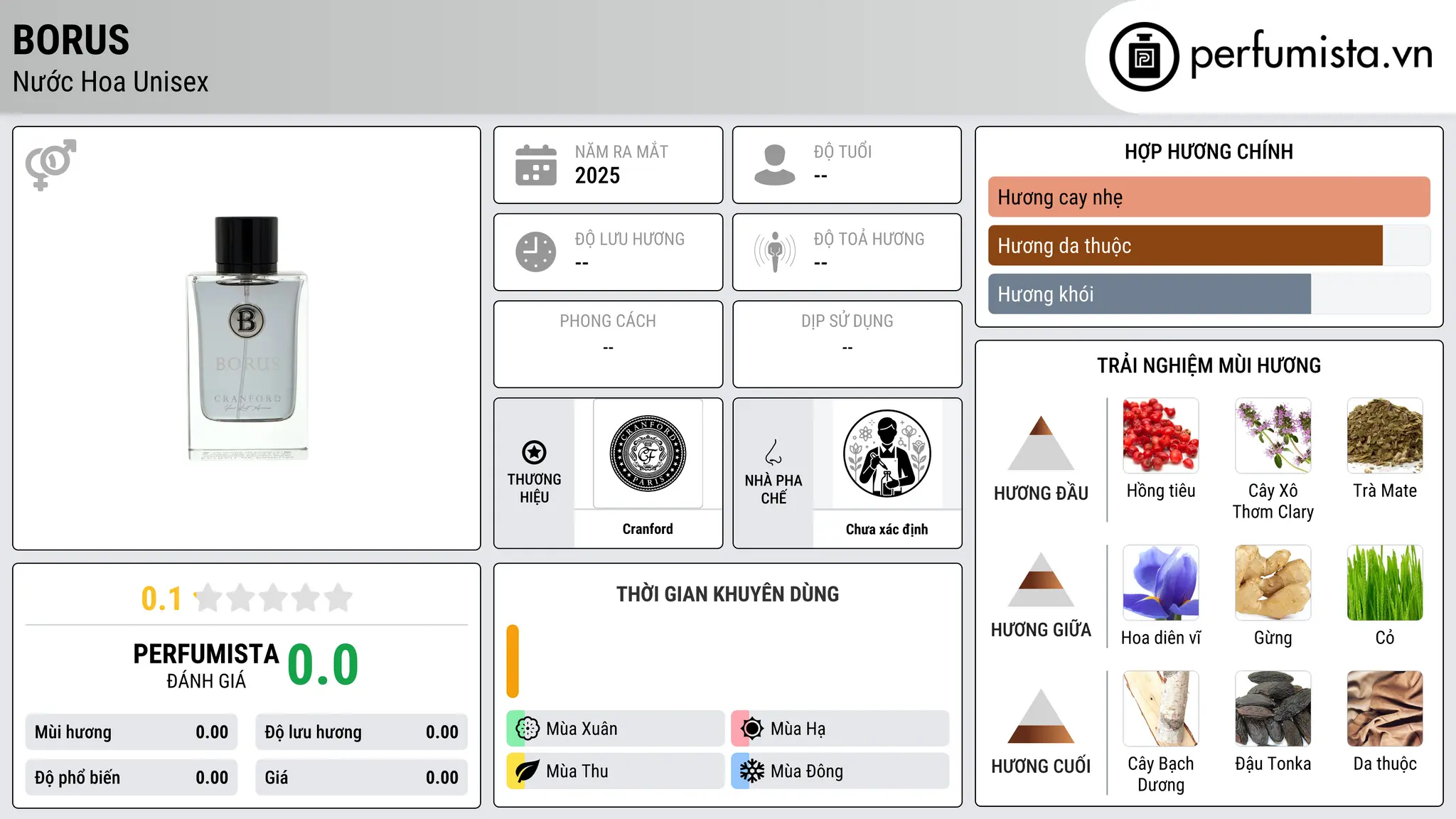Open the Trà Mate note image
This screenshot has height=819, width=1456.
click(x=1385, y=436)
